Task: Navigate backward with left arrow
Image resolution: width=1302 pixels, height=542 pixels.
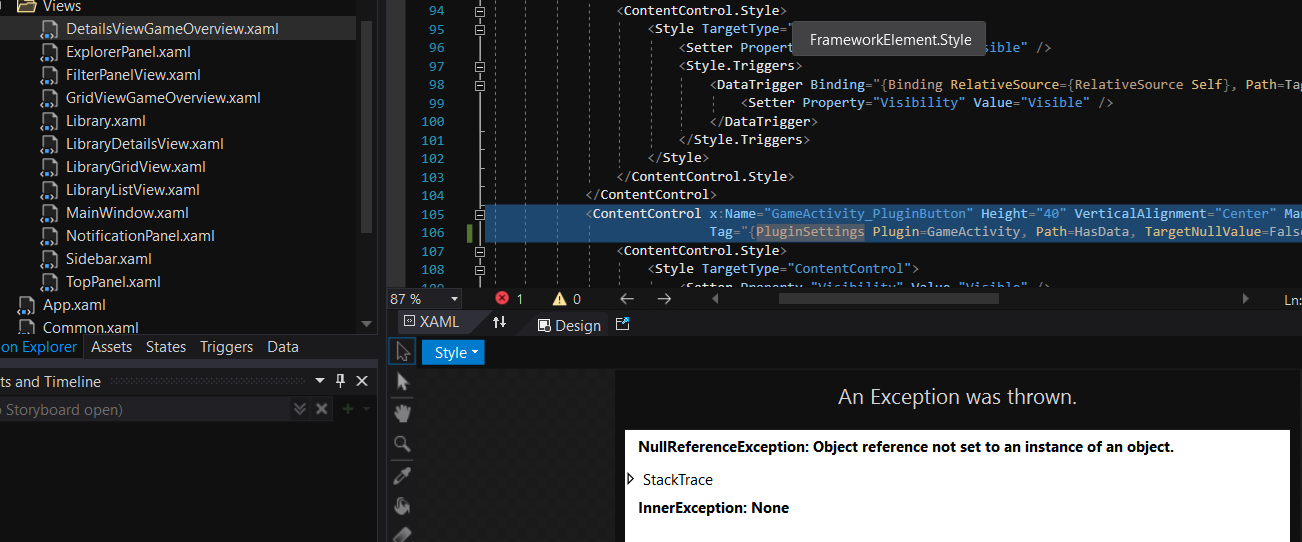Action: pos(627,298)
